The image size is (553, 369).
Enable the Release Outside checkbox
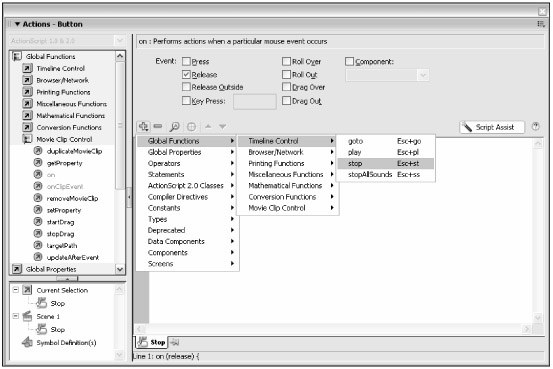186,87
